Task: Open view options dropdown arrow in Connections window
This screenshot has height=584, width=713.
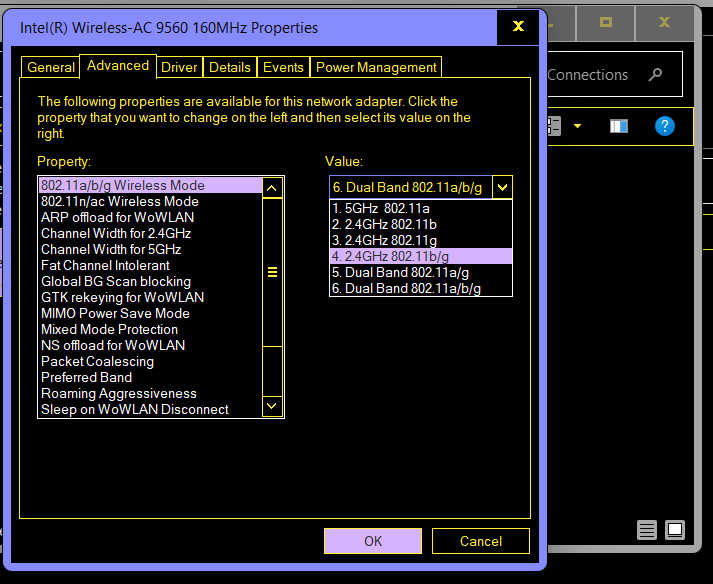Action: (577, 126)
